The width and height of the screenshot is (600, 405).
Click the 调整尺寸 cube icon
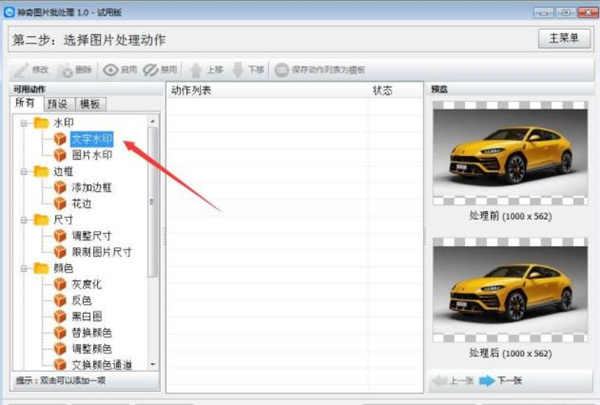click(60, 236)
